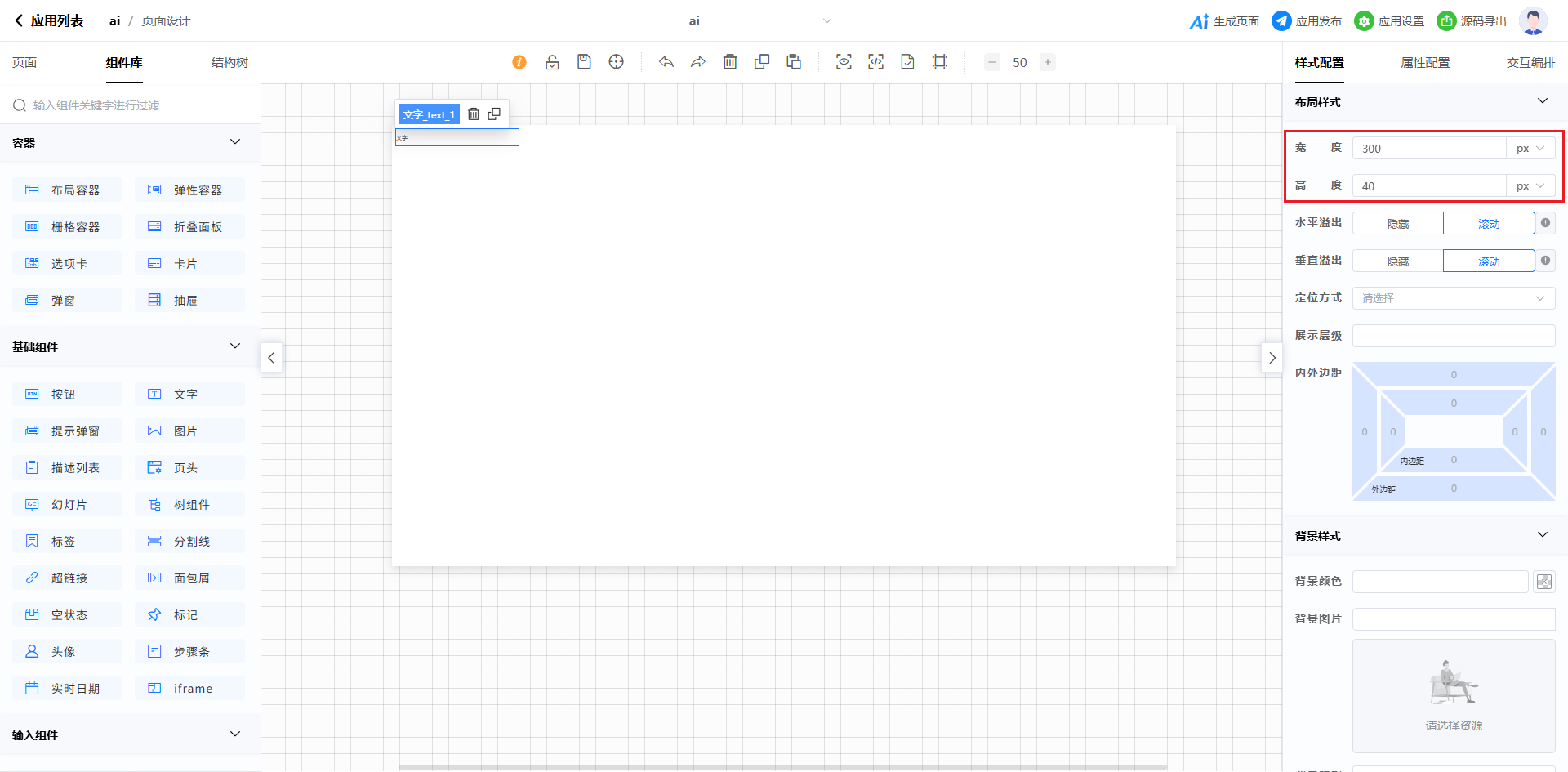This screenshot has width=1568, height=772.
Task: Click the 源码导出 button
Action: pyautogui.click(x=1472, y=21)
